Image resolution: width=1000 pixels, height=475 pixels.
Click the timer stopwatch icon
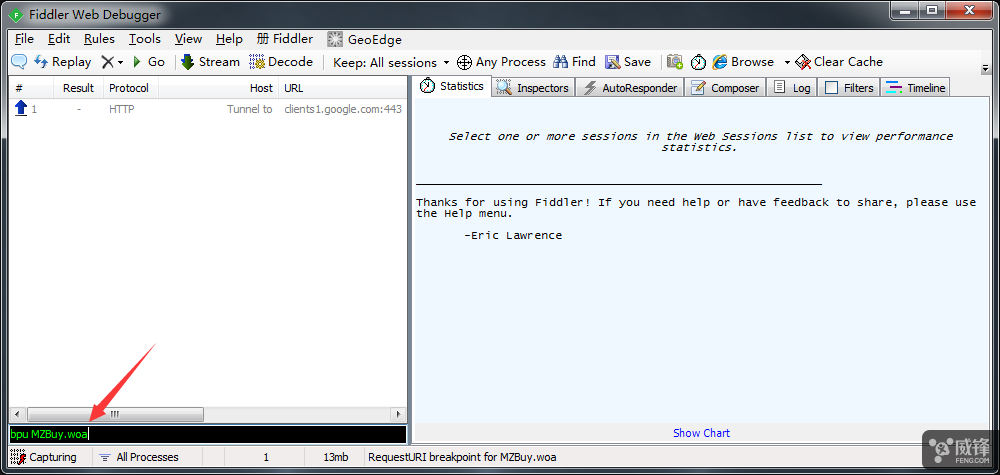coord(698,62)
